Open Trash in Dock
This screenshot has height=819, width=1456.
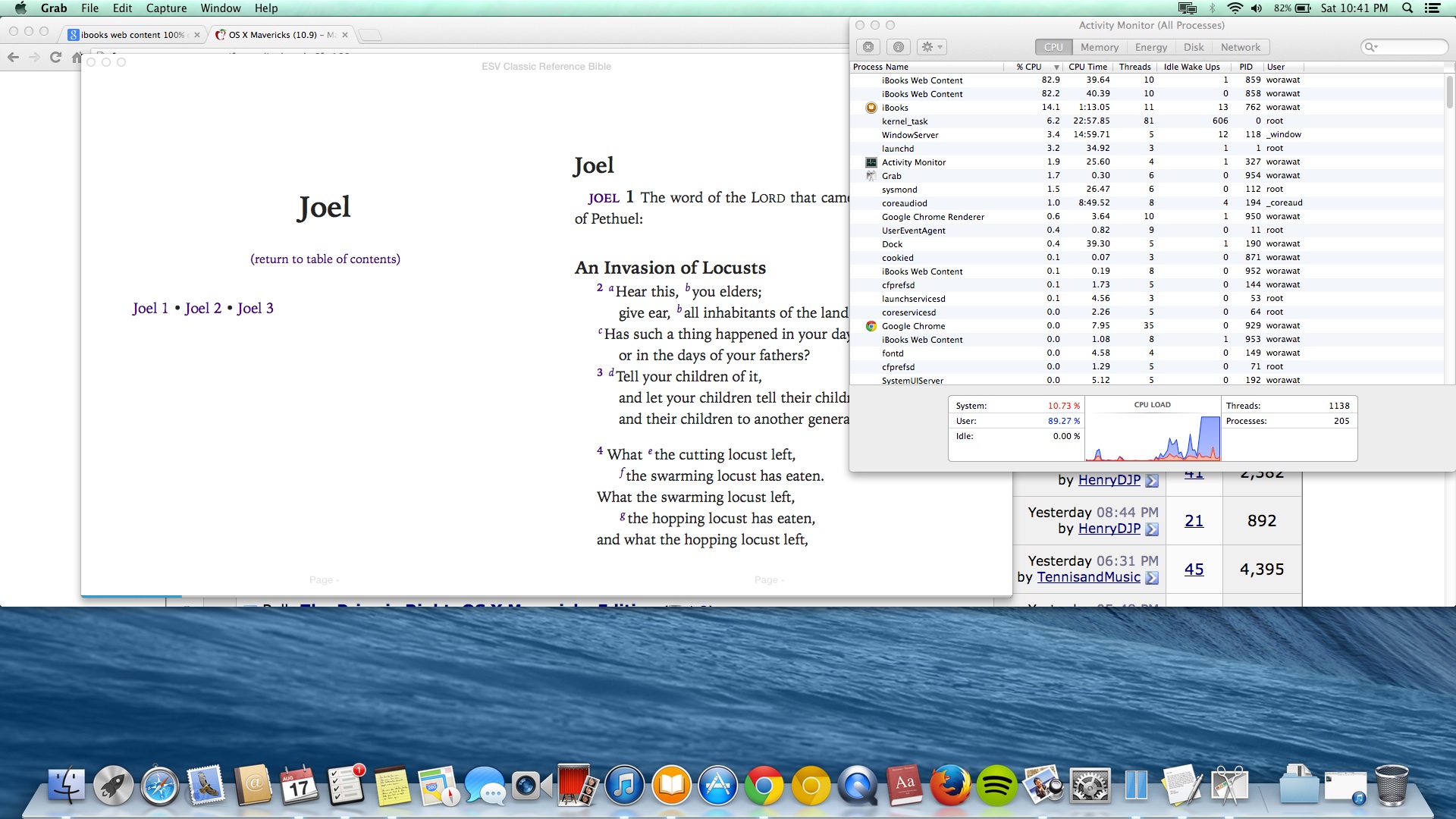click(x=1392, y=785)
